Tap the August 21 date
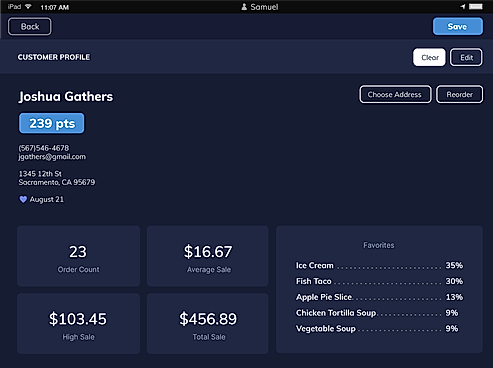The height and width of the screenshot is (368, 493). pyautogui.click(x=47, y=199)
